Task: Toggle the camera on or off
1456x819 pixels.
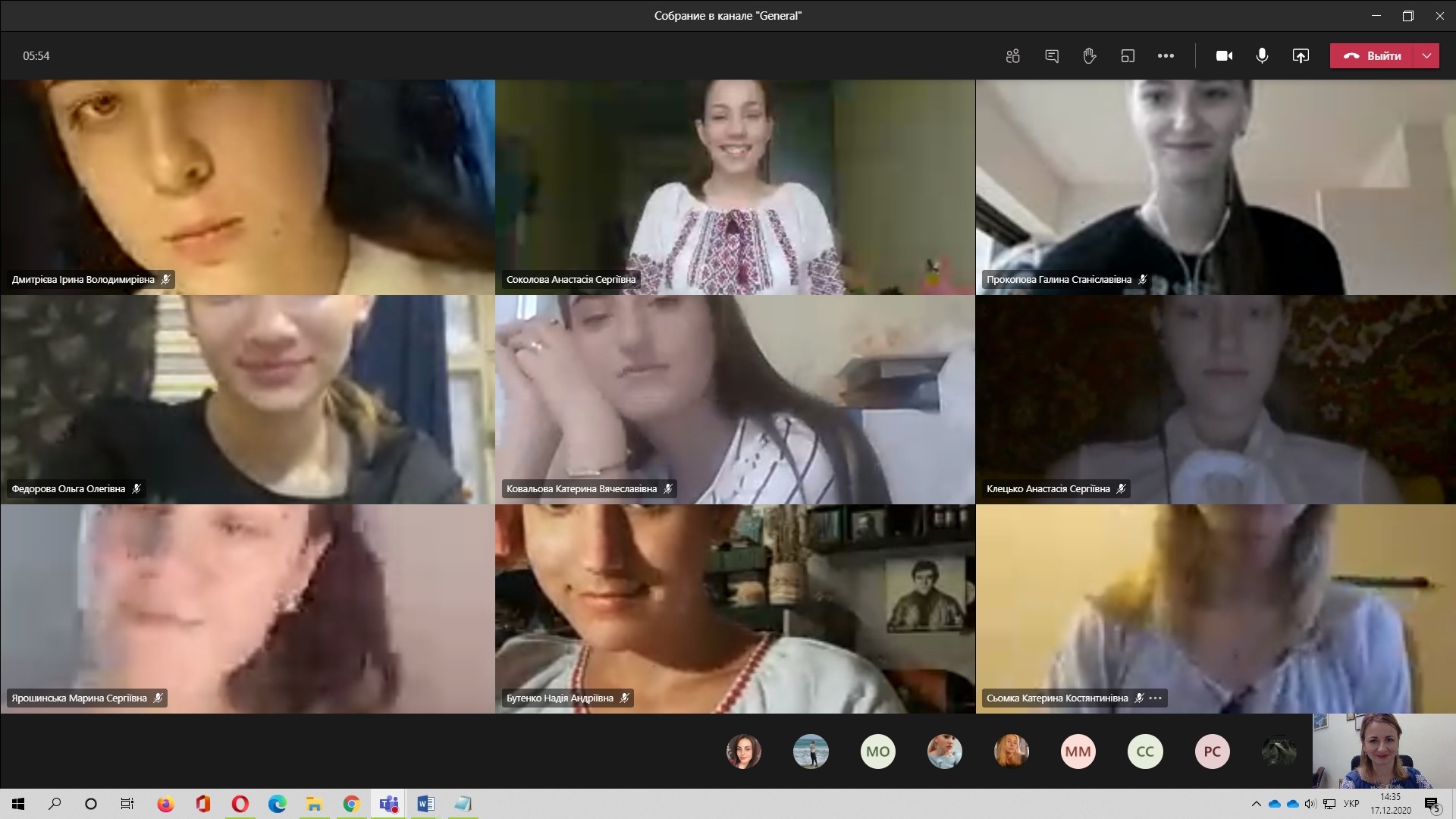Action: [x=1224, y=56]
